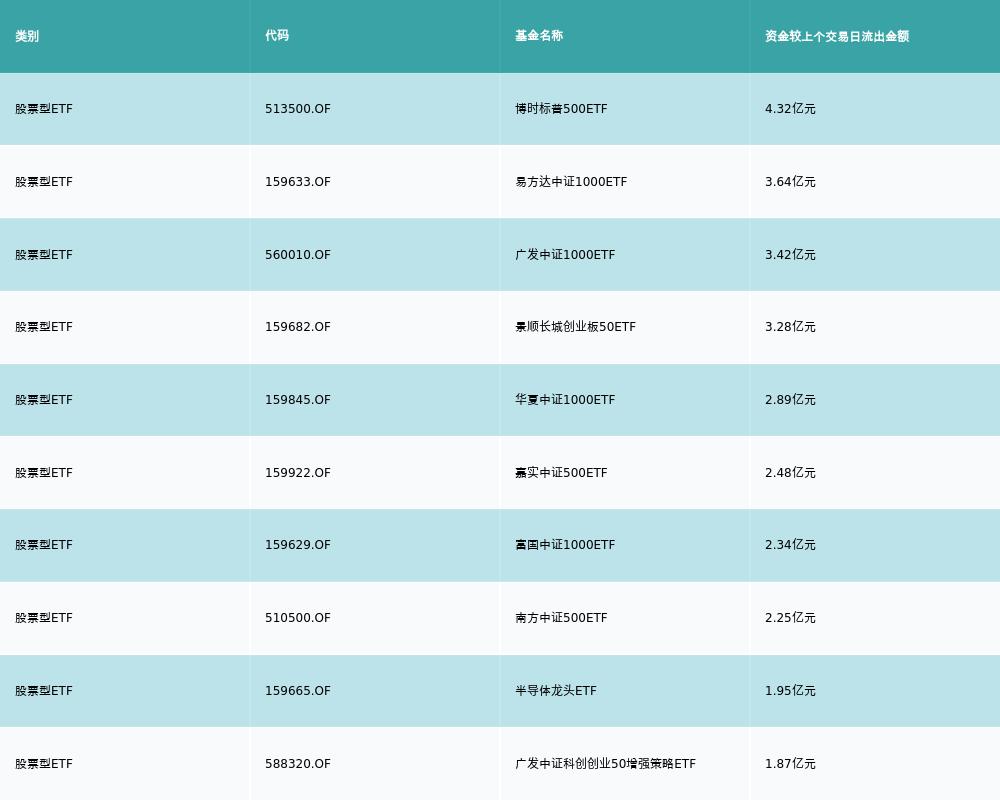Click the 2.48亿元 outflow value
The height and width of the screenshot is (800, 1000).
coord(790,473)
